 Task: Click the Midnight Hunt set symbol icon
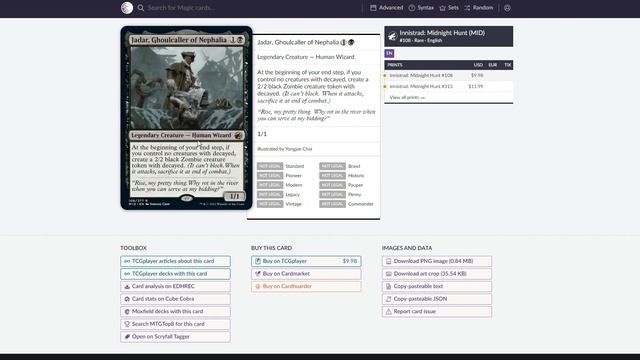tap(392, 36)
